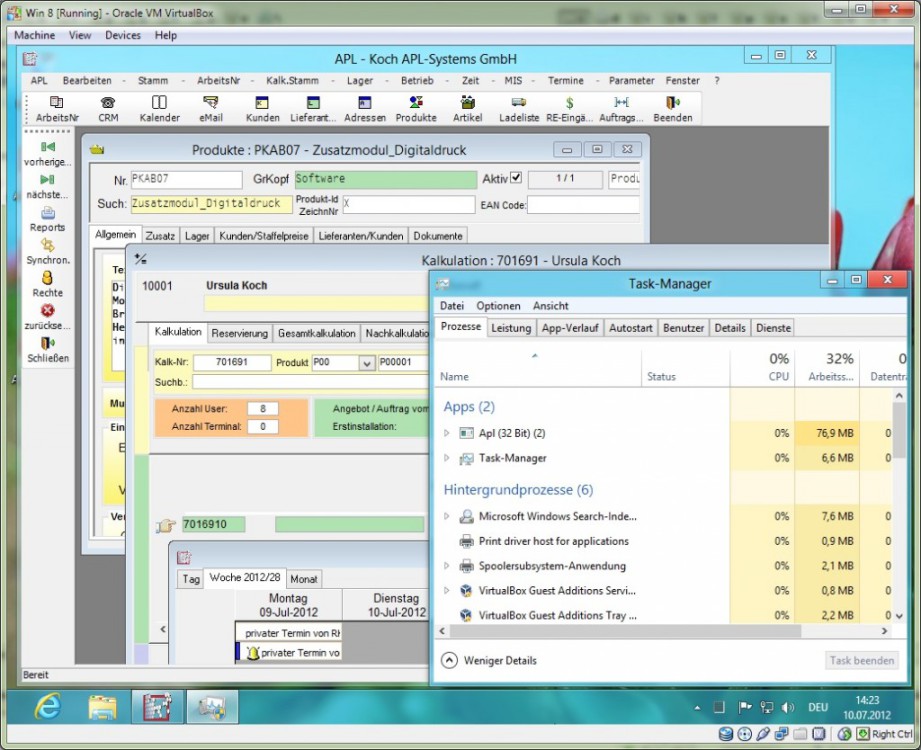Screen dimensions: 921x750
Task: Click the Task beenden button
Action: click(x=862, y=661)
